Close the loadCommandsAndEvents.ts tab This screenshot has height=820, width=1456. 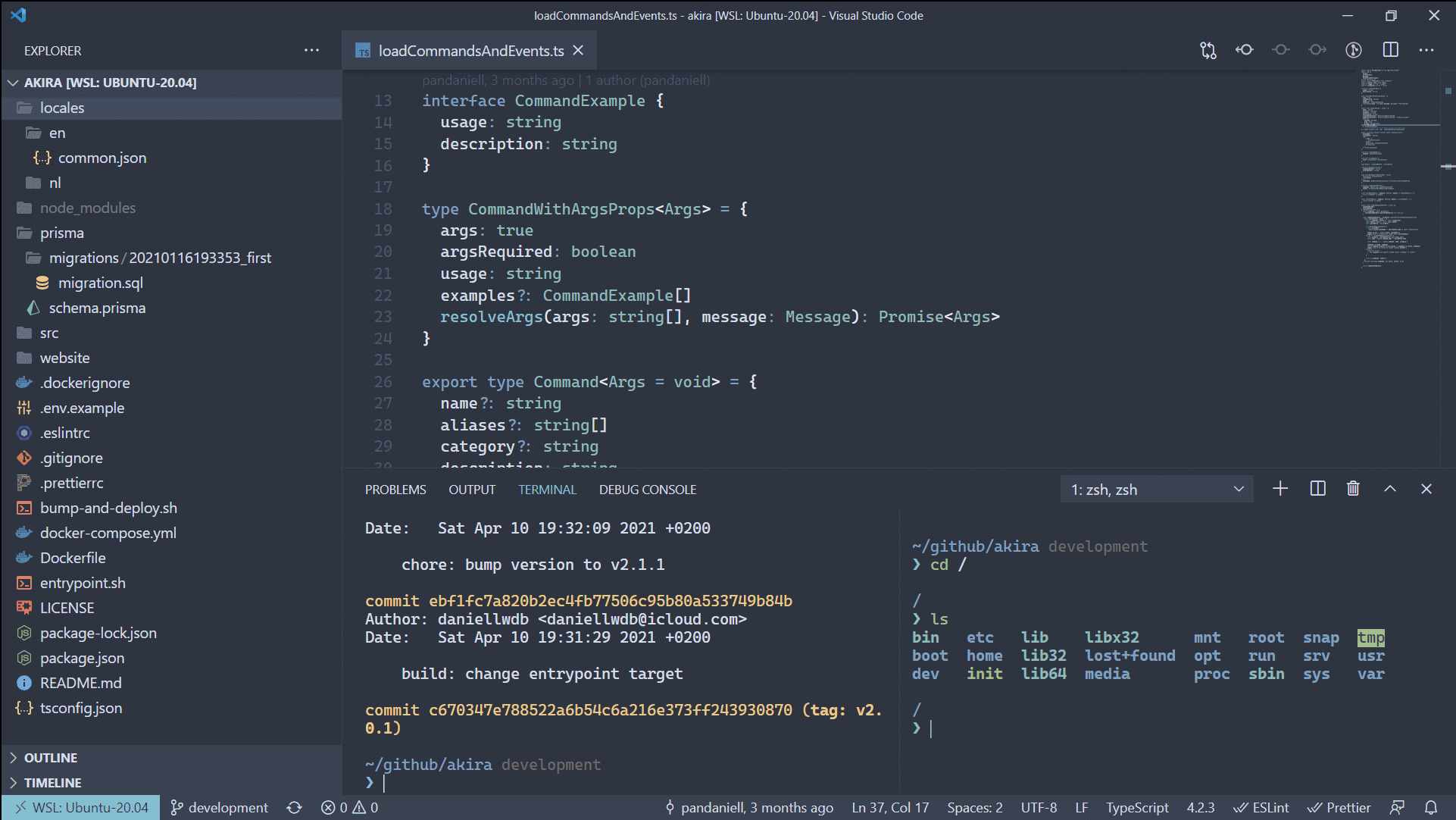[578, 50]
